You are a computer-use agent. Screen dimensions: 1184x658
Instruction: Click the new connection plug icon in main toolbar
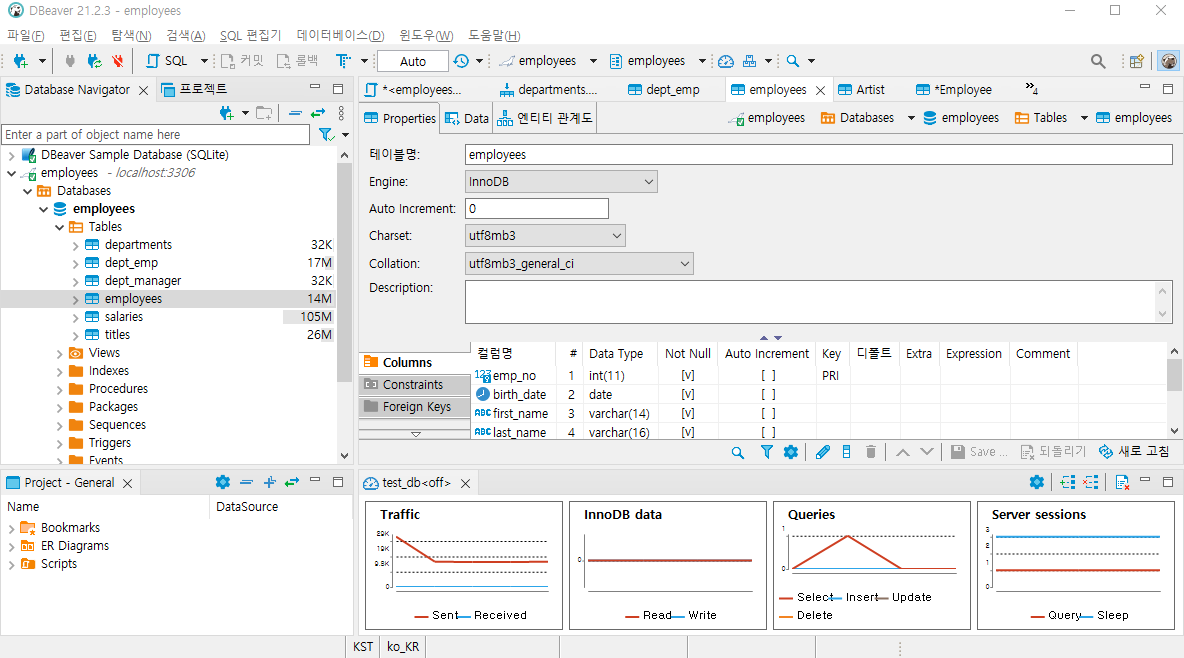coord(20,61)
